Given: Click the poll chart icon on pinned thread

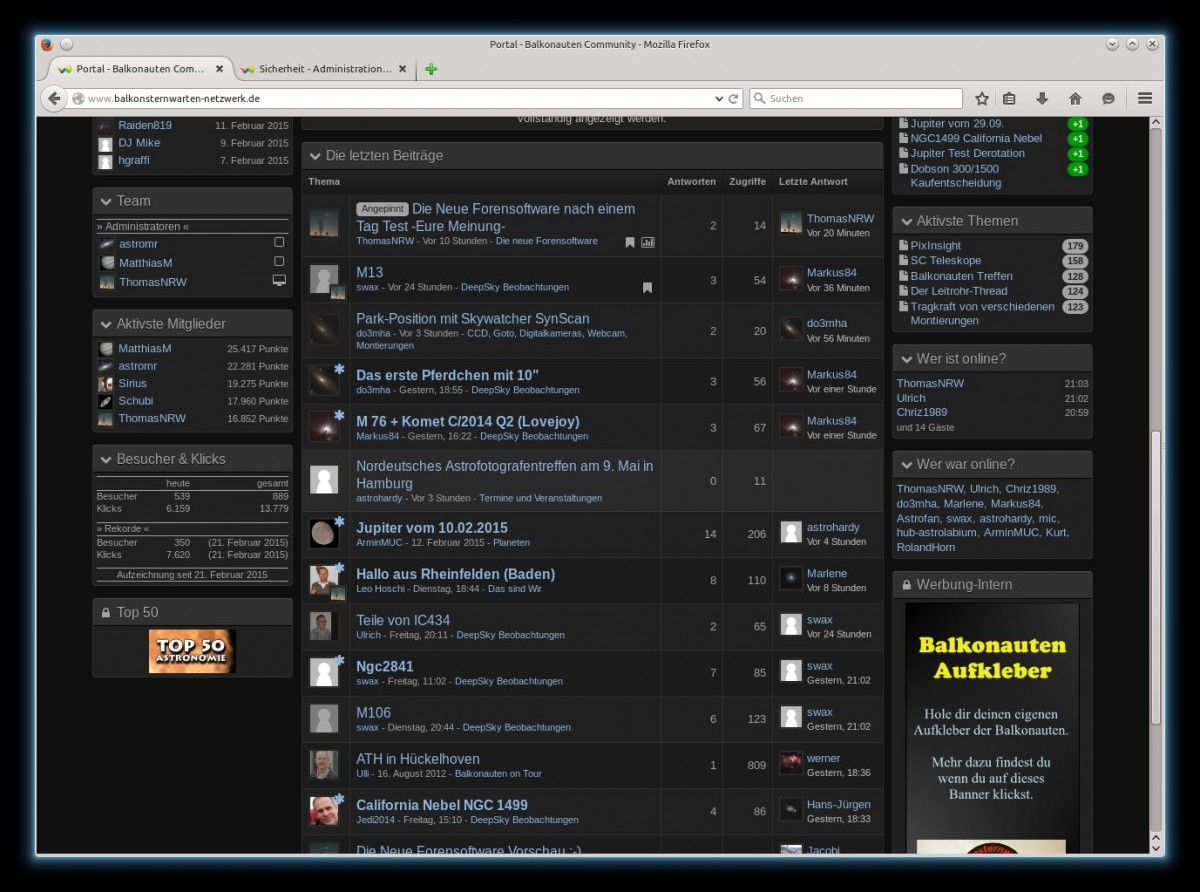Looking at the screenshot, I should [x=647, y=242].
